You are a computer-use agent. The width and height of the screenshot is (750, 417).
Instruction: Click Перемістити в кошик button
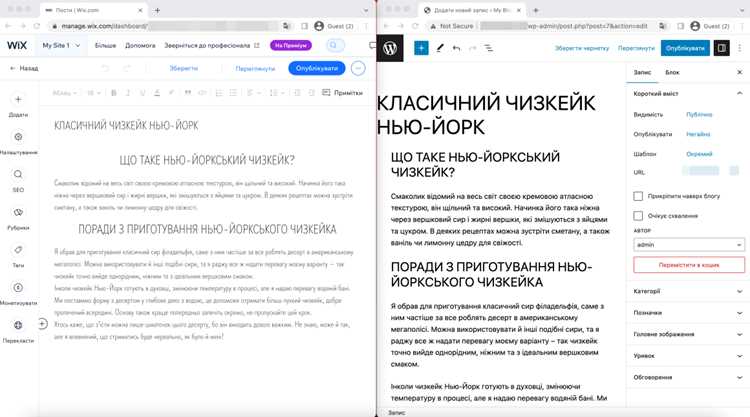689,265
